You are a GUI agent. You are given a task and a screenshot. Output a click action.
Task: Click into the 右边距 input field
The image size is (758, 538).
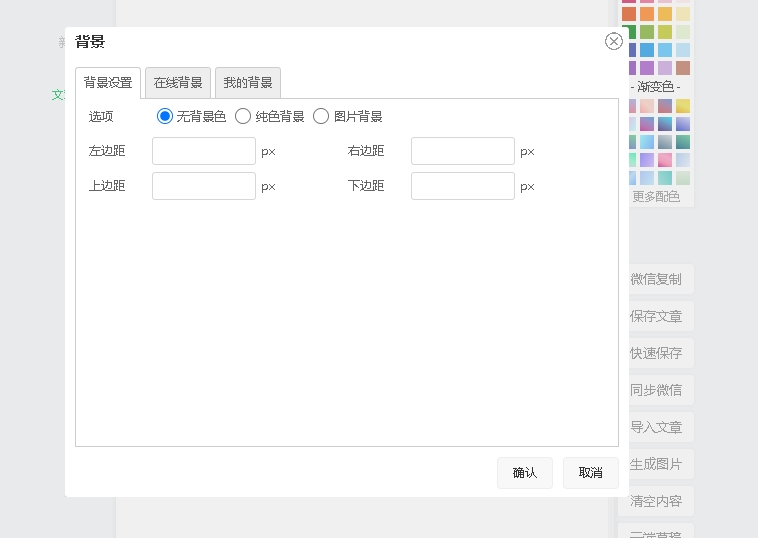(462, 151)
